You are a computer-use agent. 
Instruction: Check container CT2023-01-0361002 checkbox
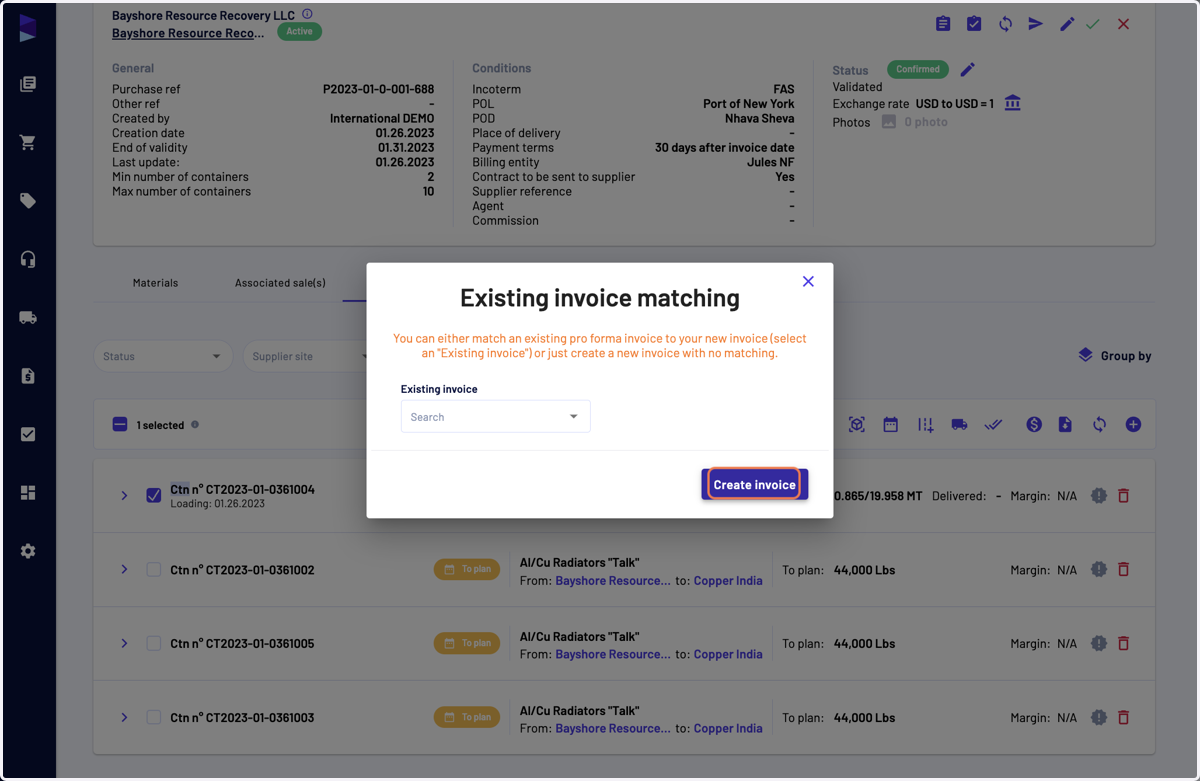154,569
